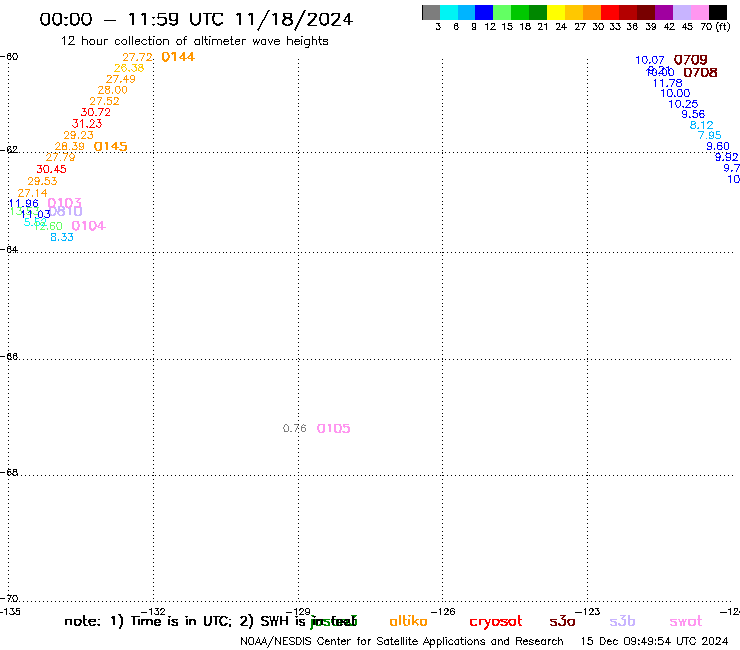This screenshot has height=650, width=740.
Task: Select the blue value 10.25
Action: pyautogui.click(x=683, y=104)
